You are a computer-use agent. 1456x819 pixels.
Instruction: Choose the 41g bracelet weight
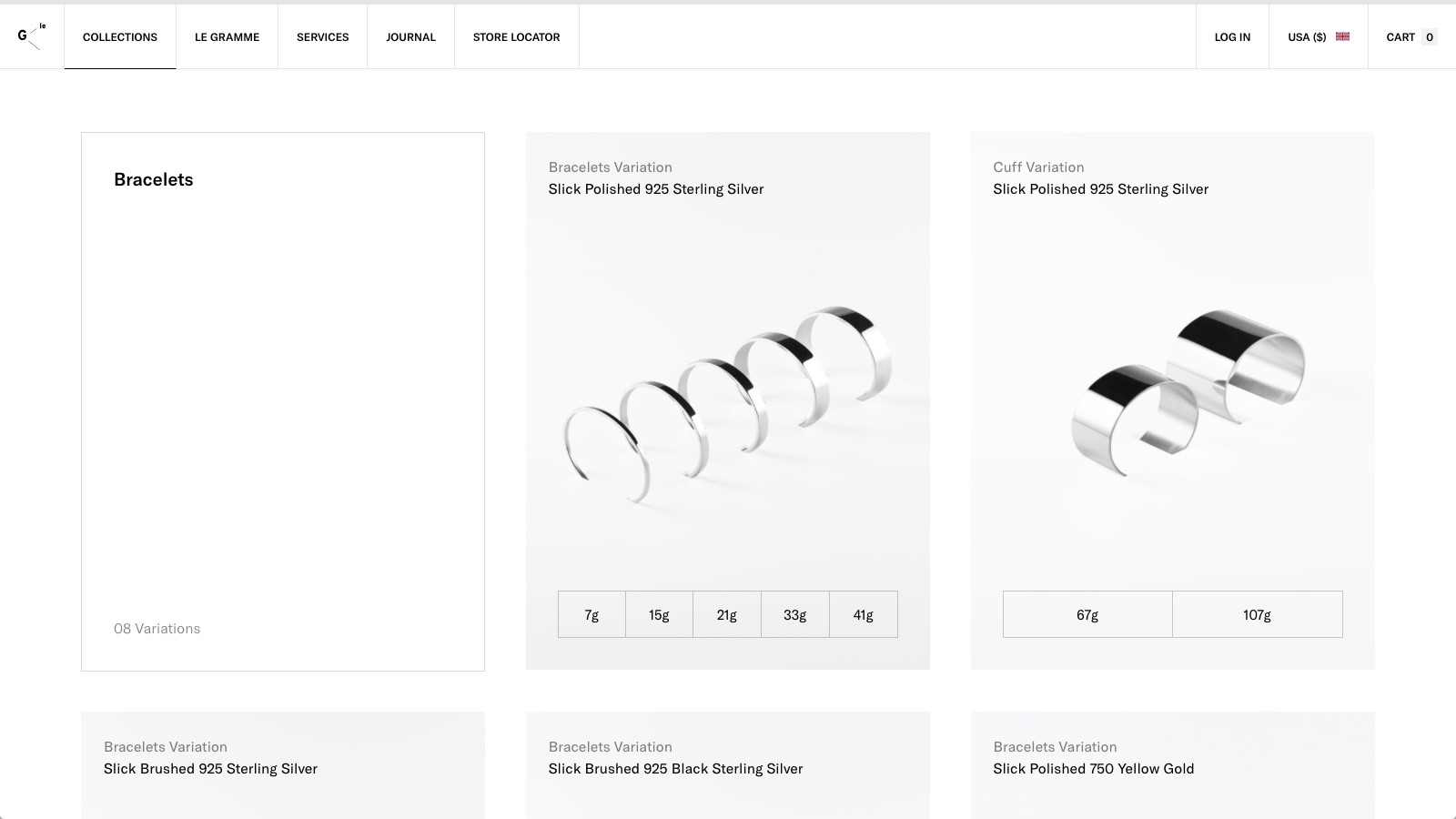[863, 615]
